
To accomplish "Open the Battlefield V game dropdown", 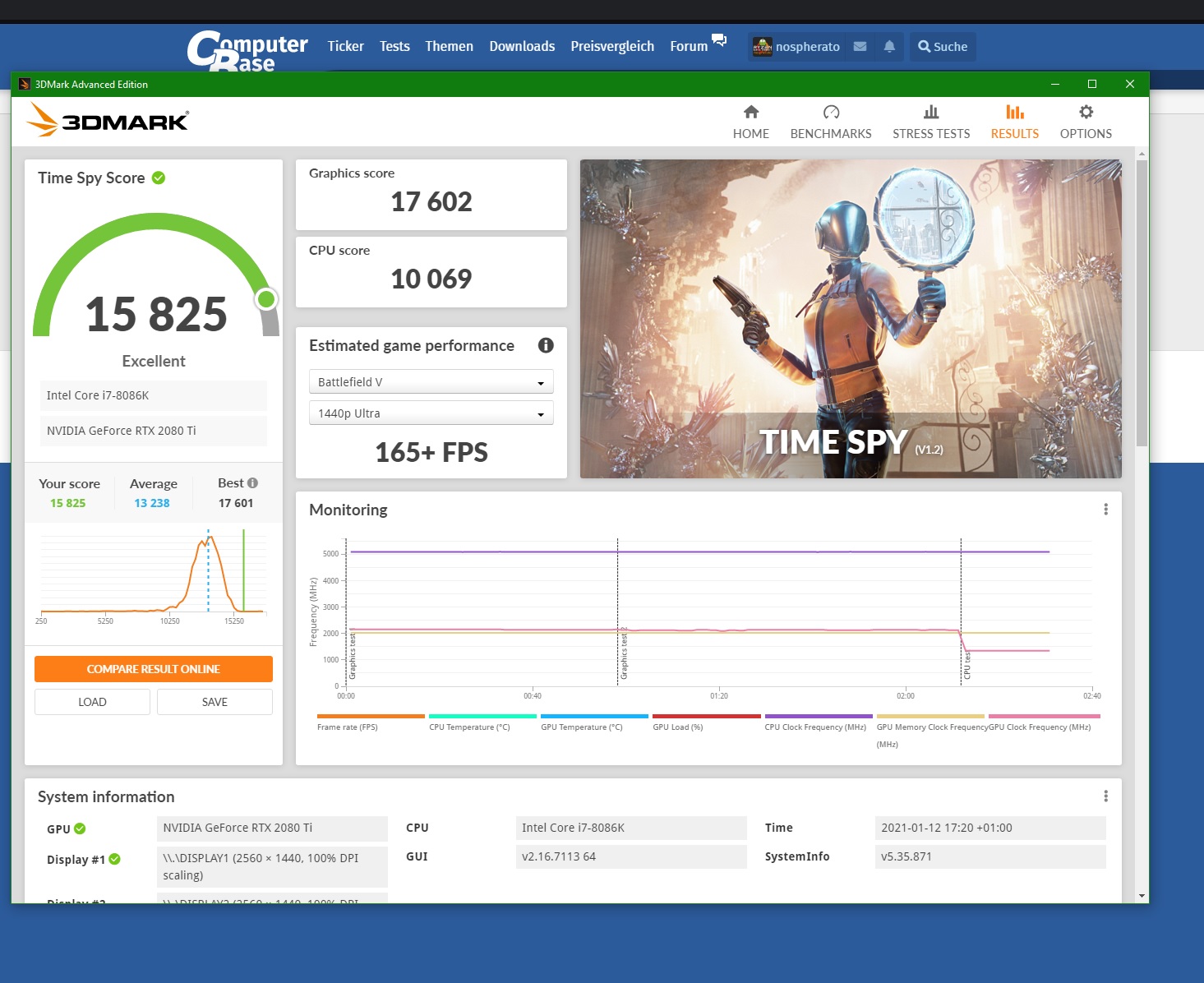I will 431,382.
